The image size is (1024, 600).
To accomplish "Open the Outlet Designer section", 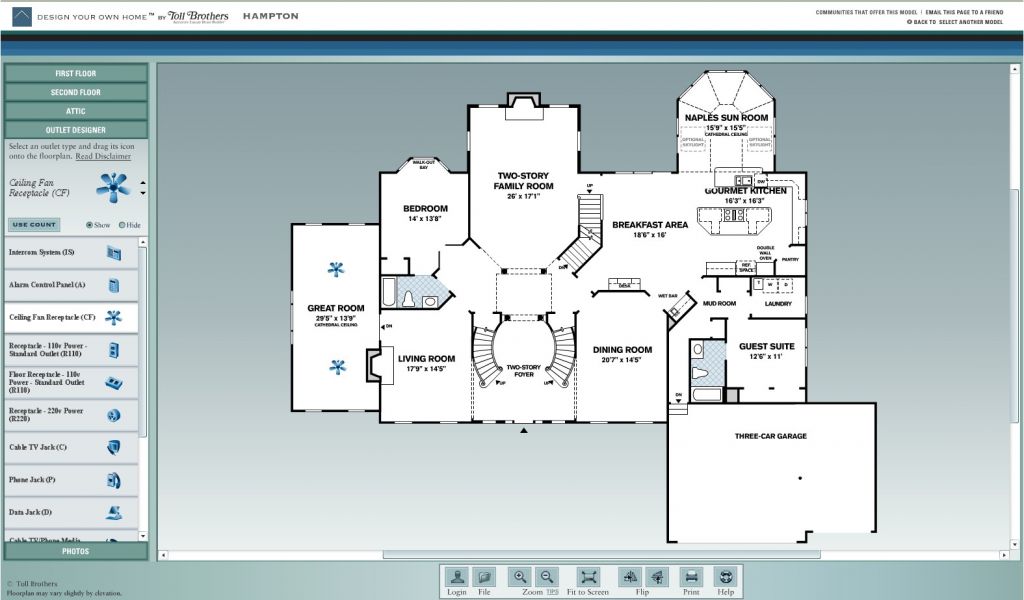I will pos(76,130).
